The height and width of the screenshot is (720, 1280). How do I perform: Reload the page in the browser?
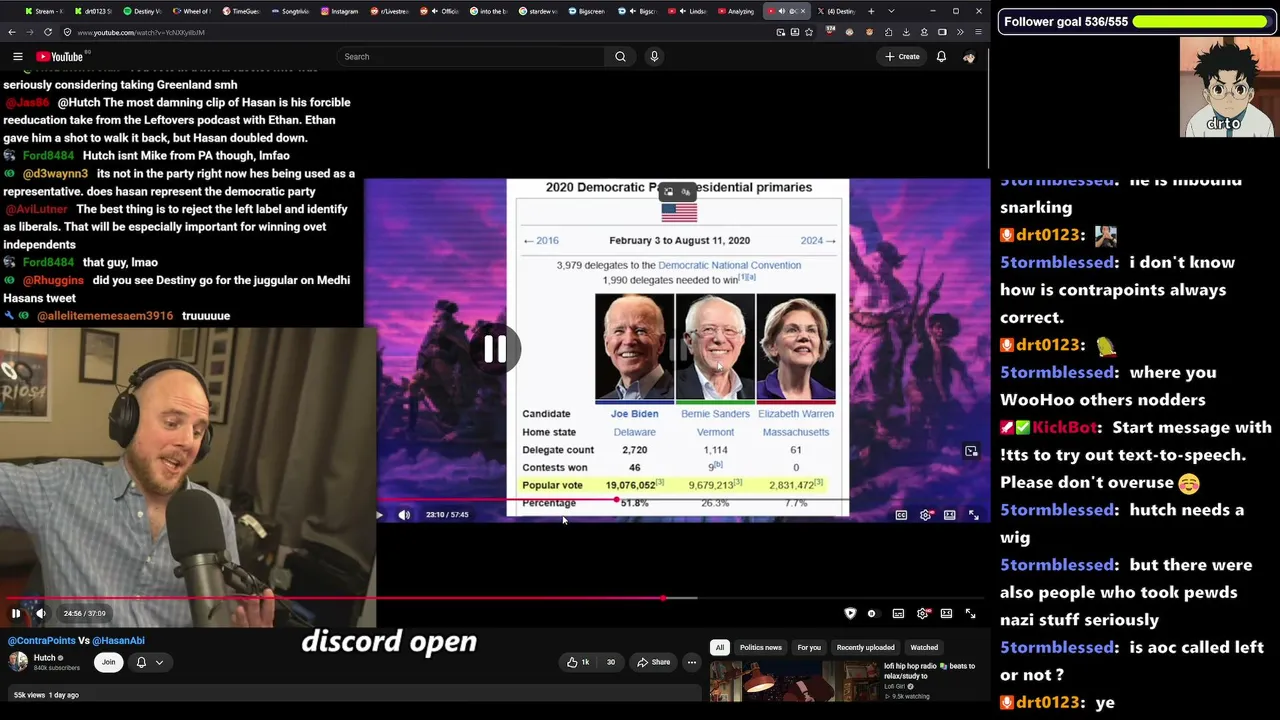click(x=47, y=32)
